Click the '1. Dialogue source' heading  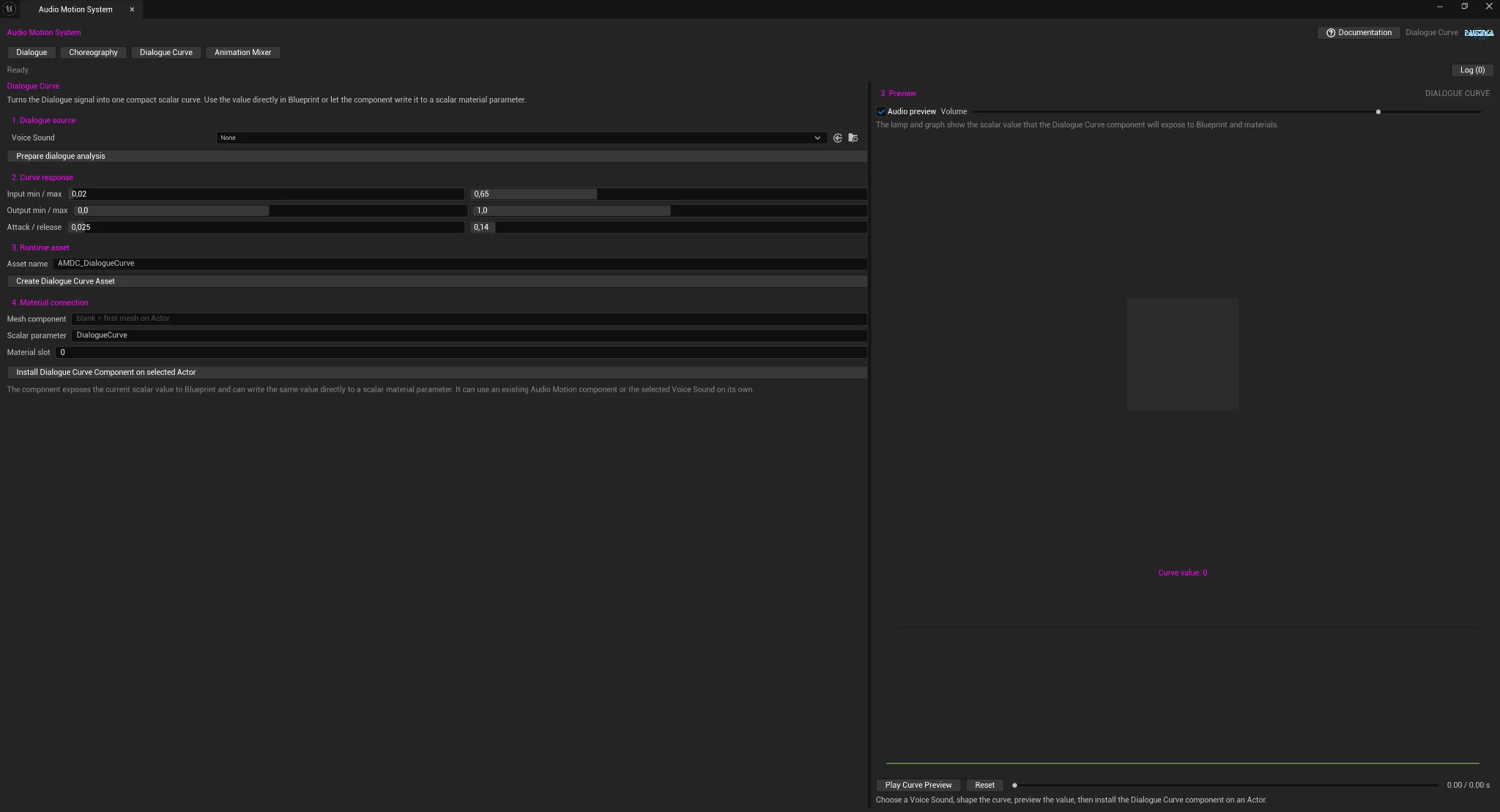coord(43,121)
